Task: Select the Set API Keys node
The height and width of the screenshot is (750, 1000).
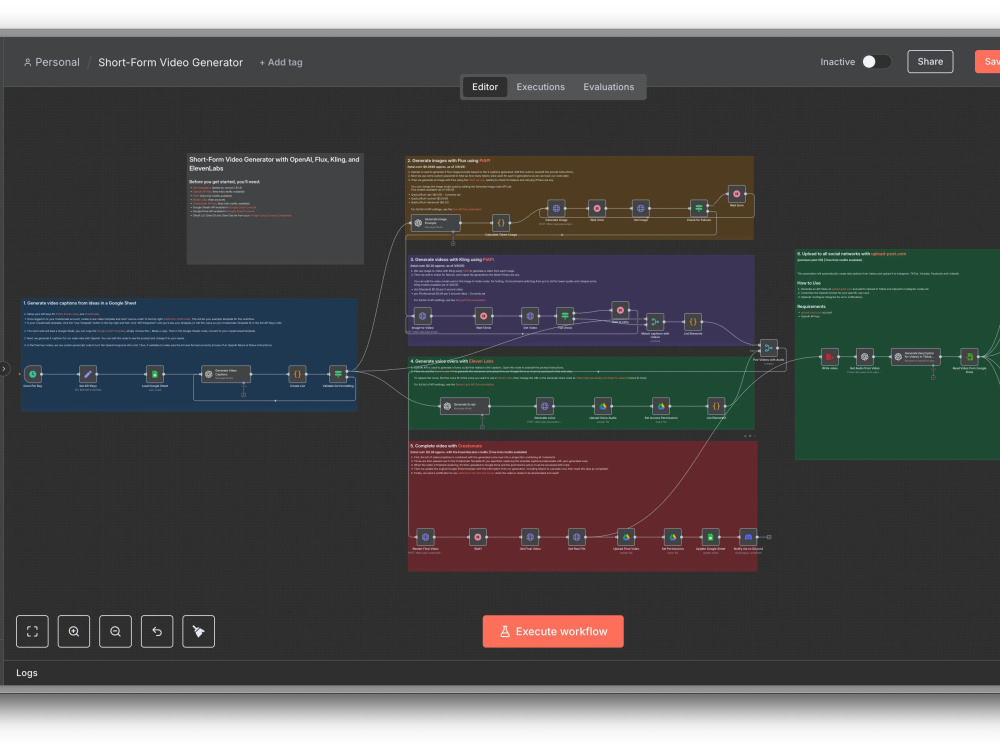Action: [x=88, y=374]
